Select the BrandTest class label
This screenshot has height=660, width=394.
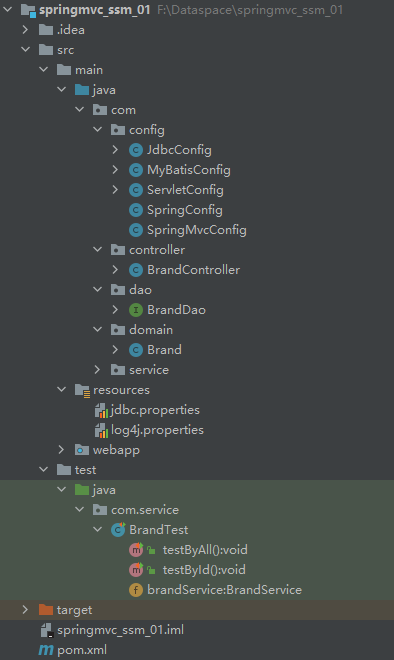point(159,530)
